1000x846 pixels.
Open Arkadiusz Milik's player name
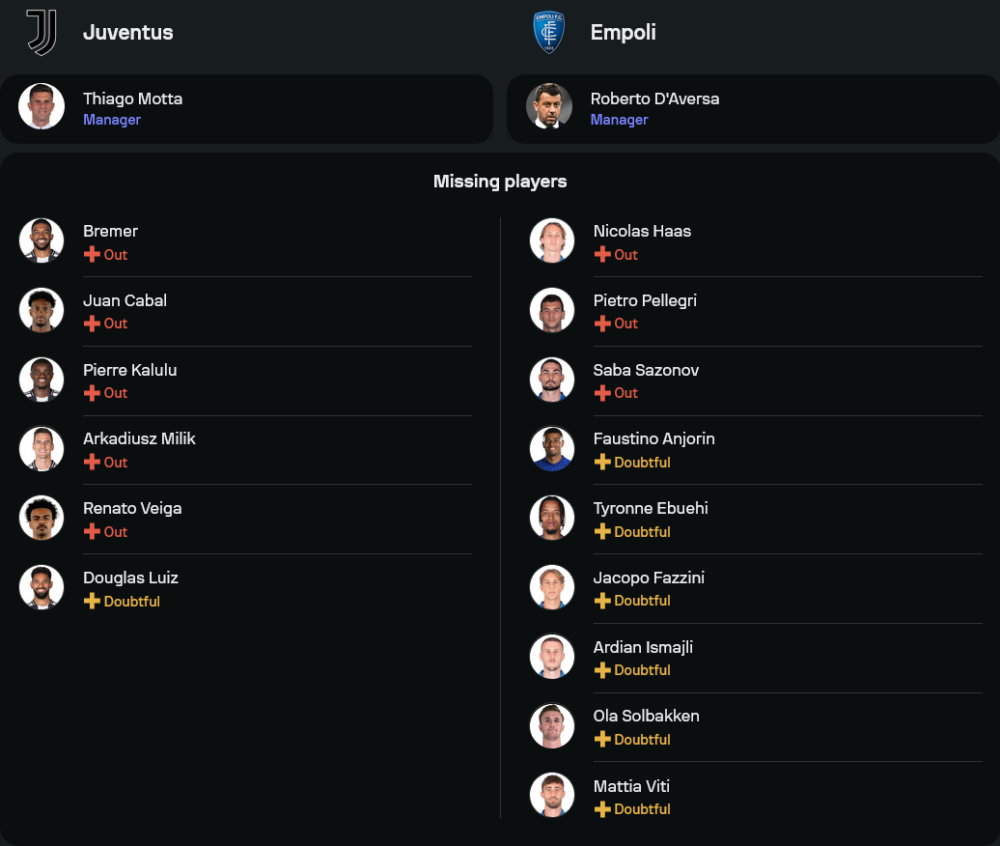[x=139, y=439]
